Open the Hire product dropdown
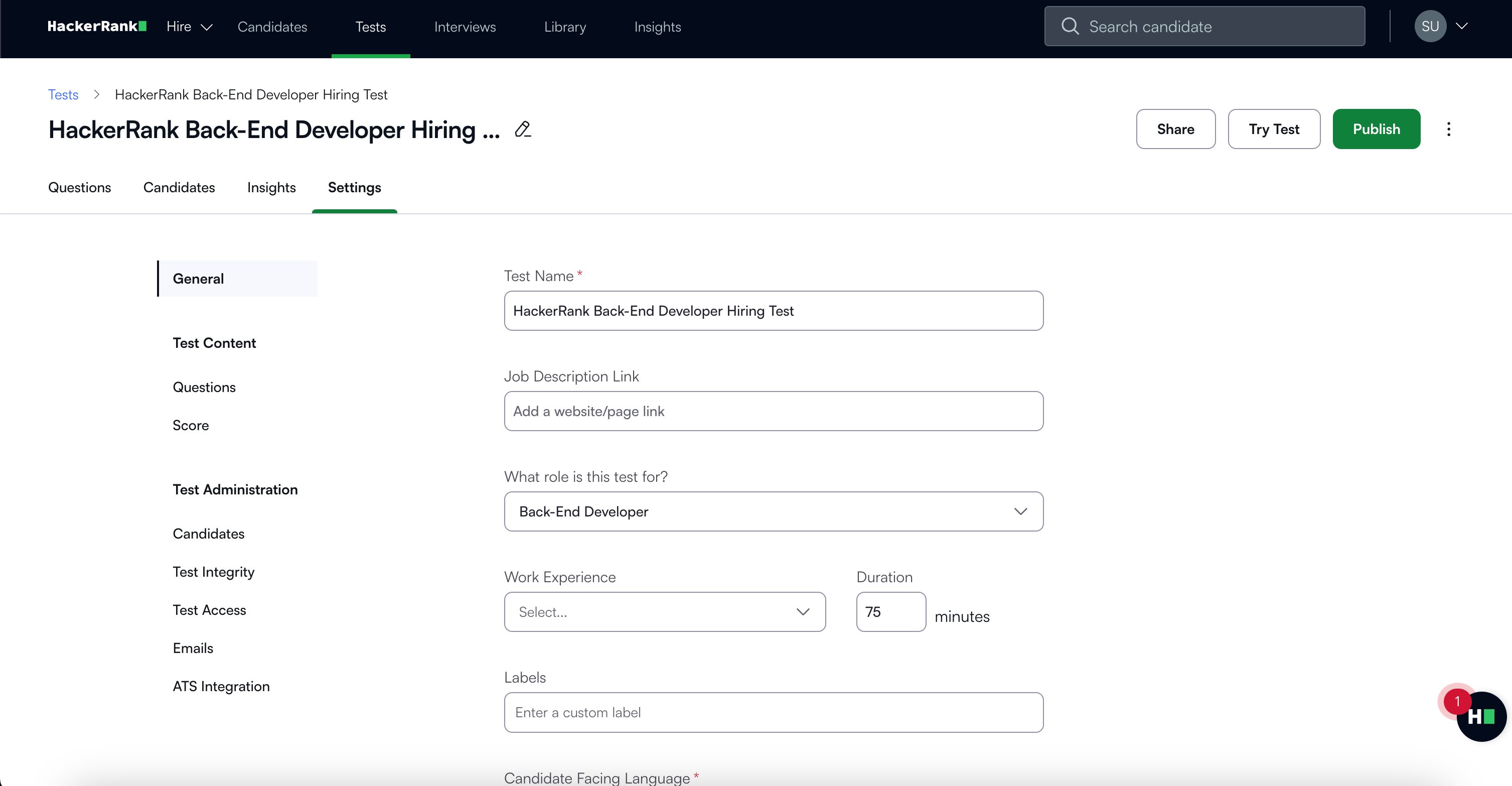1512x786 pixels. [x=189, y=27]
